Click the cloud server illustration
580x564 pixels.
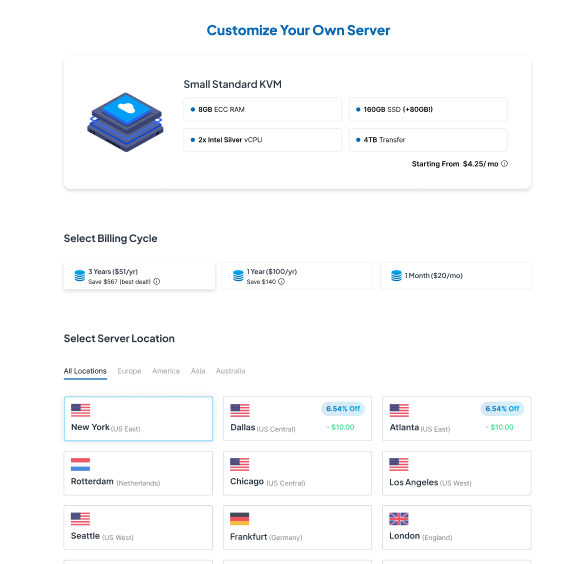pyautogui.click(x=125, y=122)
